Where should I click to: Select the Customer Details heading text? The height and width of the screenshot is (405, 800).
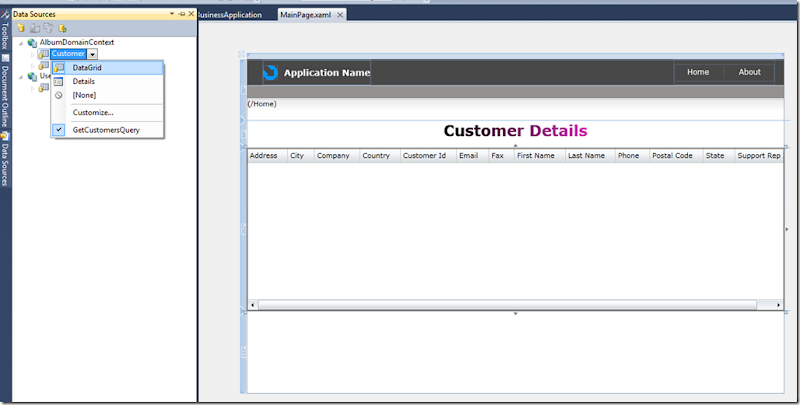(515, 131)
